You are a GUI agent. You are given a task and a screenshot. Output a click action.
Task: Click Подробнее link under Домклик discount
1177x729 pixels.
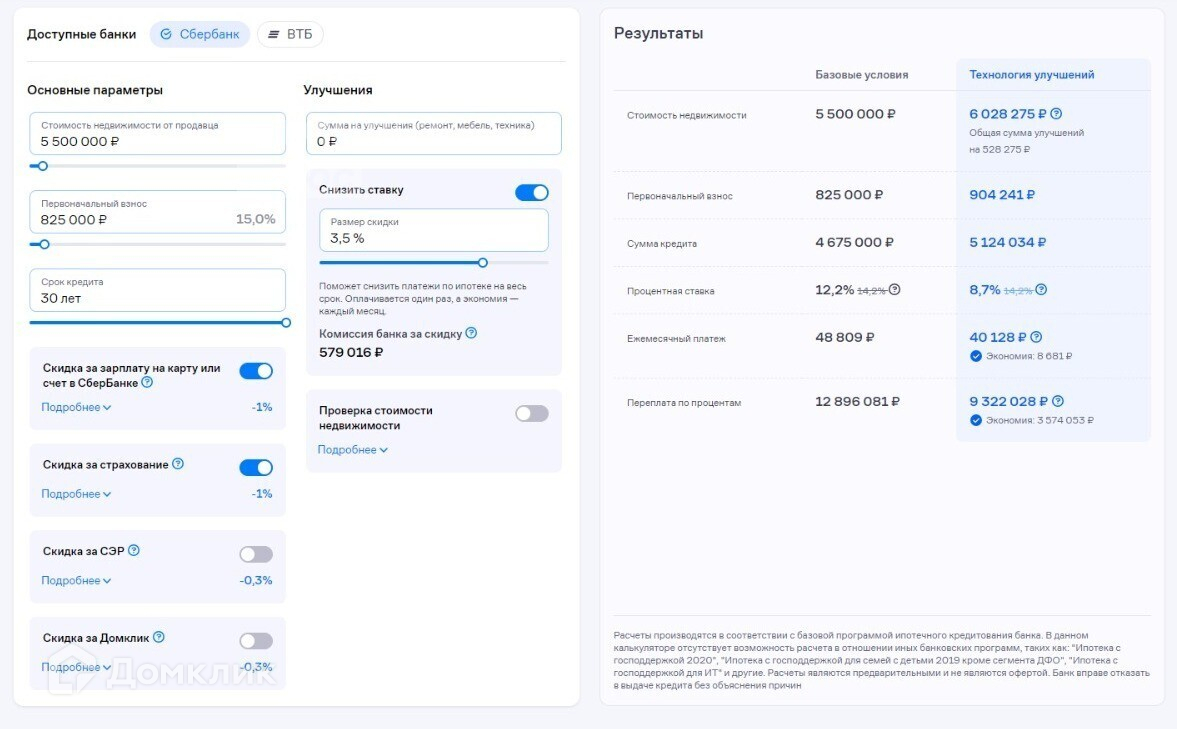[x=76, y=667]
